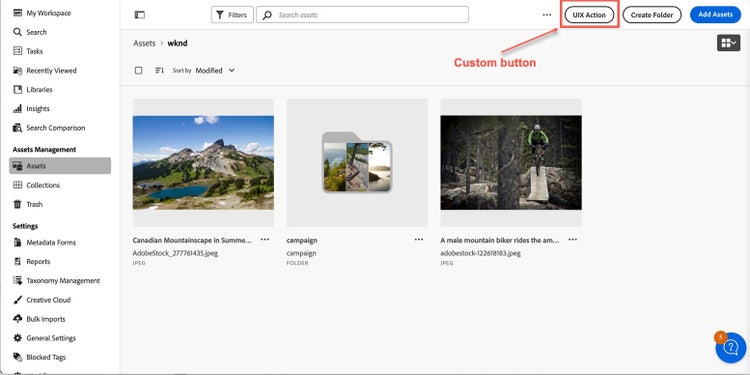Viewport: 750px width, 375px height.
Task: Open General Settings gear icon
Action: pos(18,338)
